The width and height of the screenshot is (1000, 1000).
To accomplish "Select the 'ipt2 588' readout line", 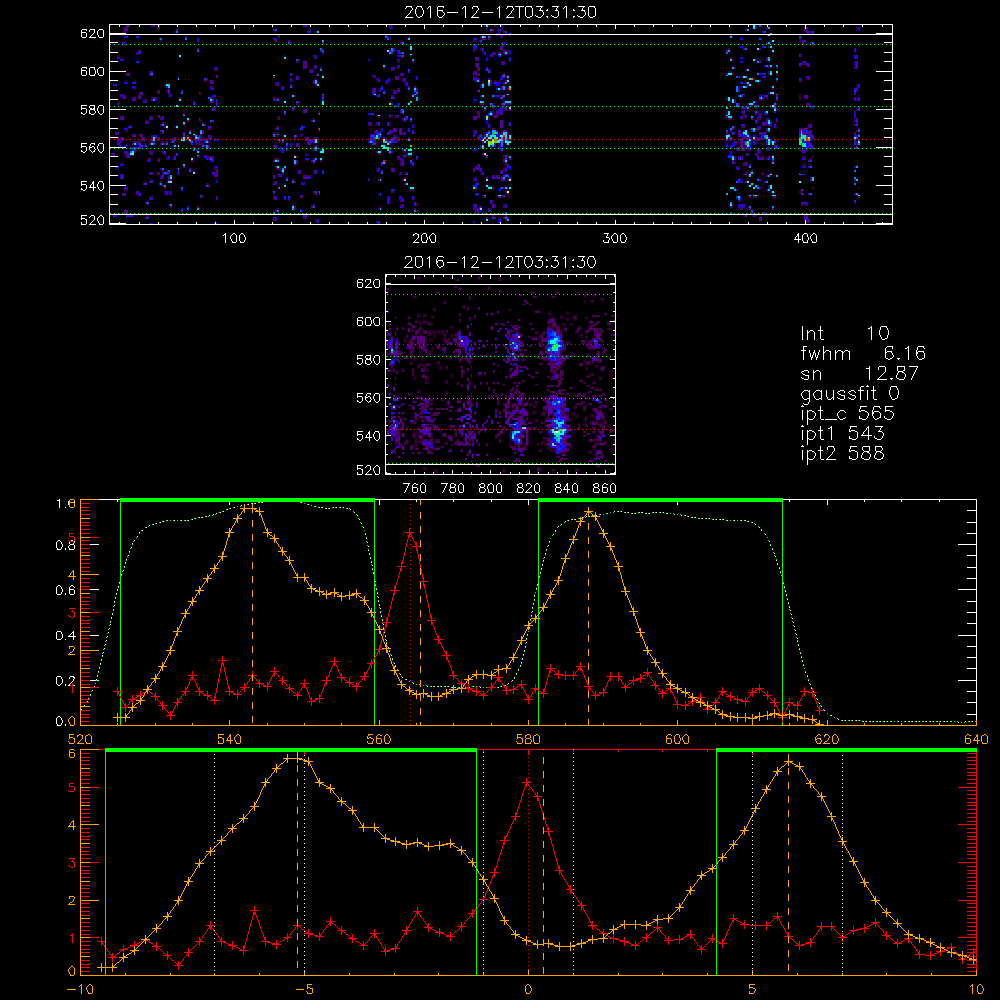I will (842, 453).
